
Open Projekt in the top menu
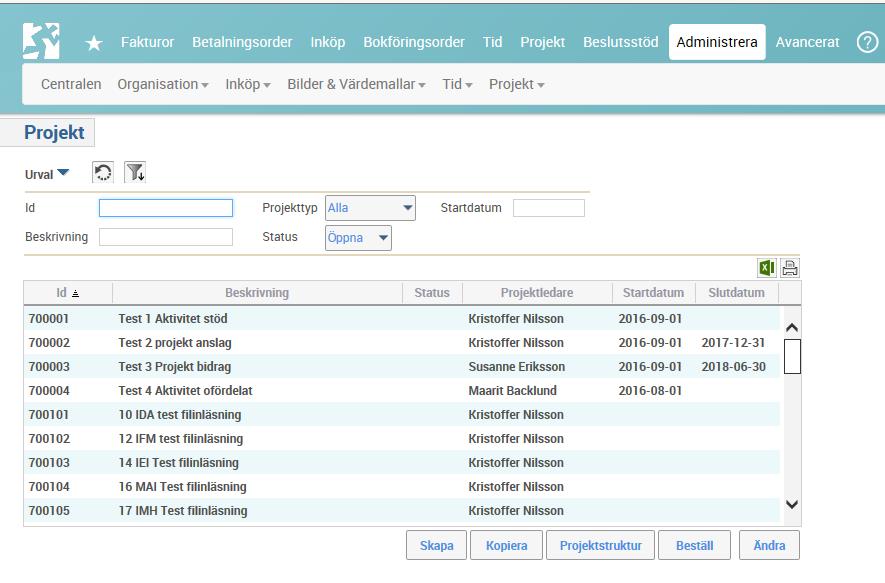(x=542, y=42)
